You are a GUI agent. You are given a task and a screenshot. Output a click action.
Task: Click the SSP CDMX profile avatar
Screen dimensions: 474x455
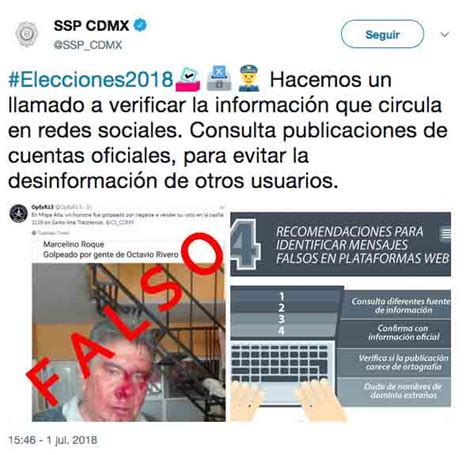point(26,34)
